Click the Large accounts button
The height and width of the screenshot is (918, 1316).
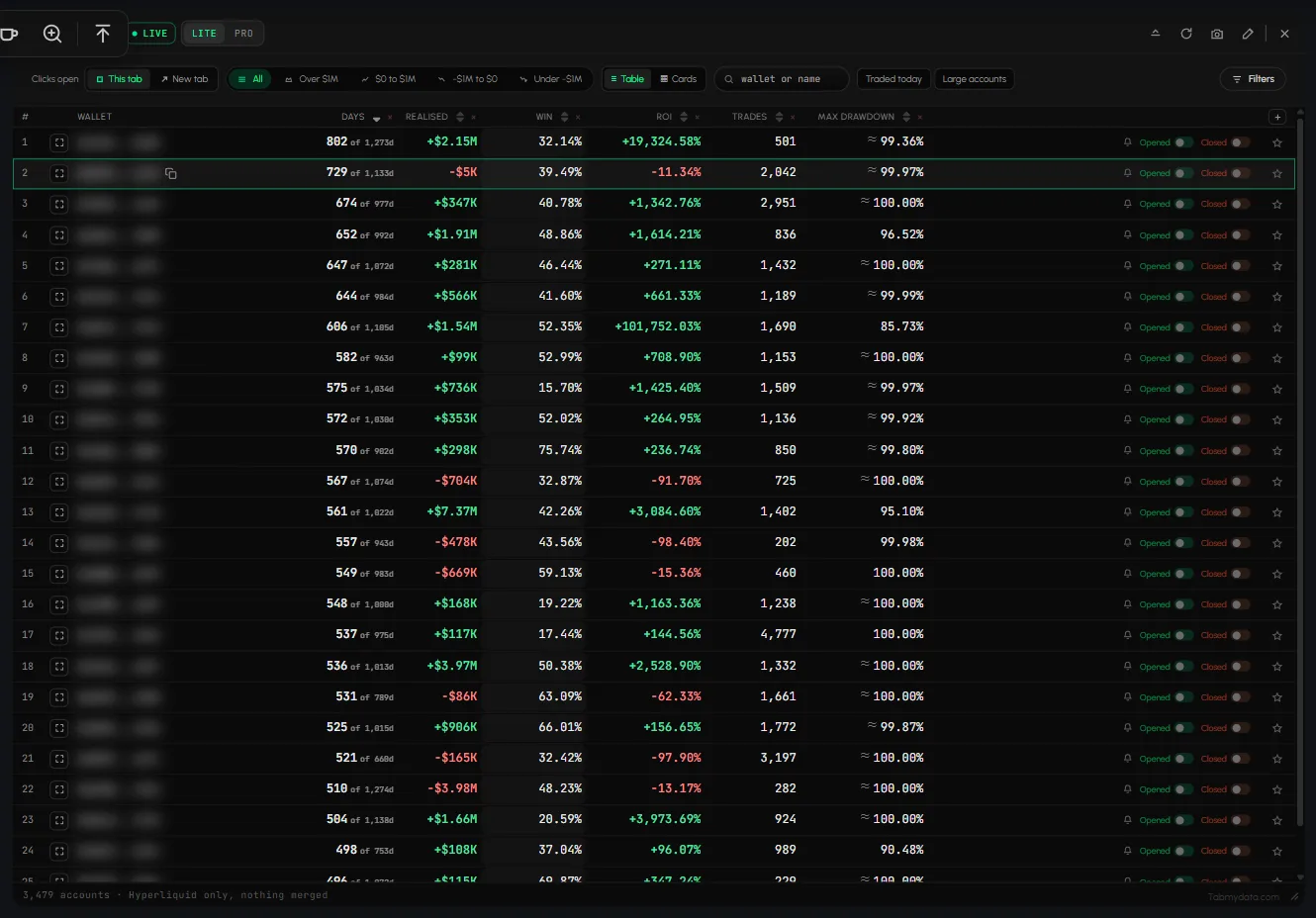point(975,79)
